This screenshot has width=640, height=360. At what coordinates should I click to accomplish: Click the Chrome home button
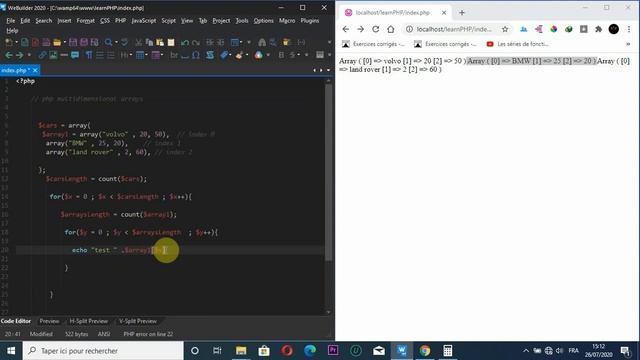point(391,29)
